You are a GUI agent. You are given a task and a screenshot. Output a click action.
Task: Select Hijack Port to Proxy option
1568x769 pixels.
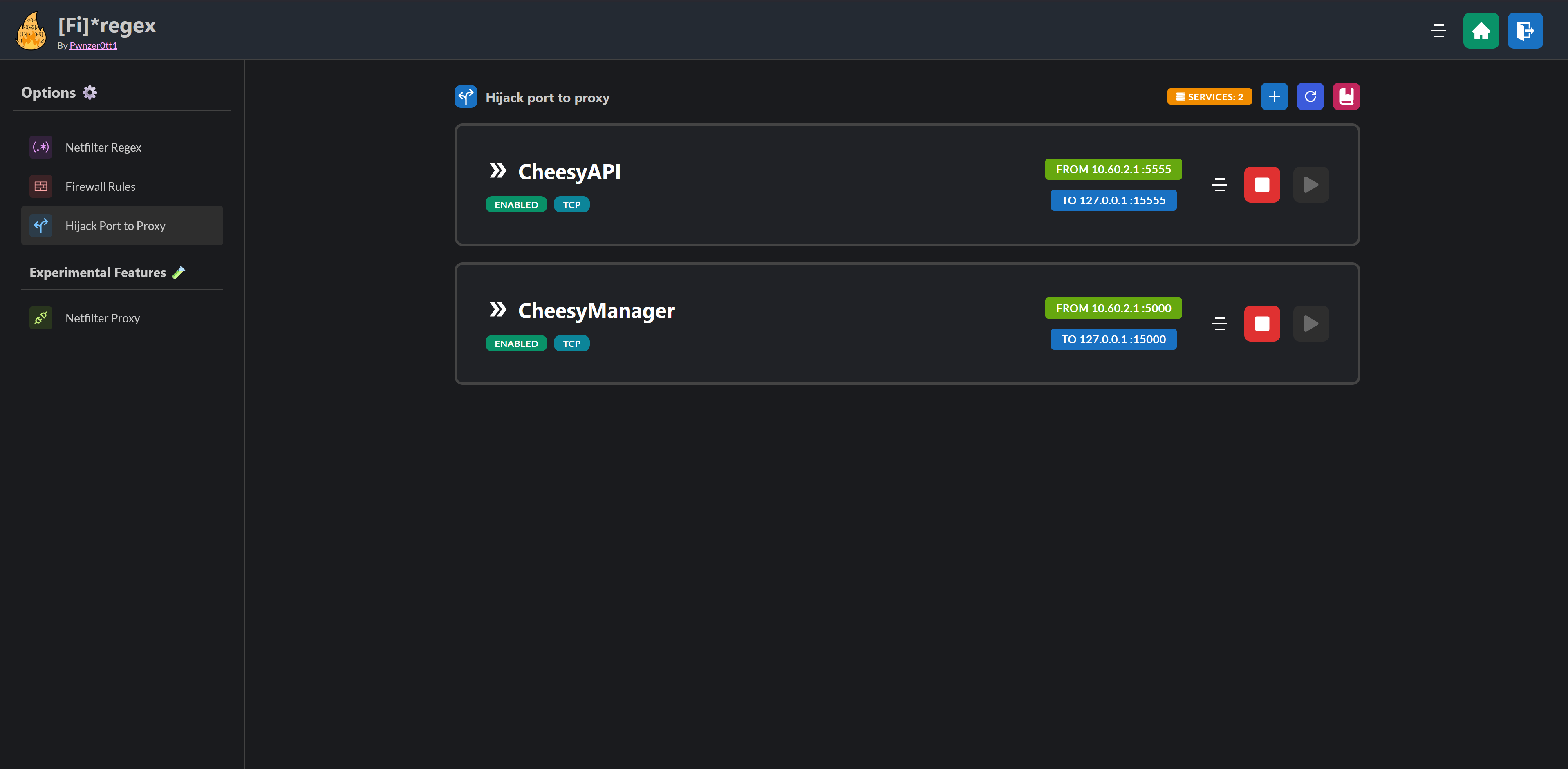point(115,225)
